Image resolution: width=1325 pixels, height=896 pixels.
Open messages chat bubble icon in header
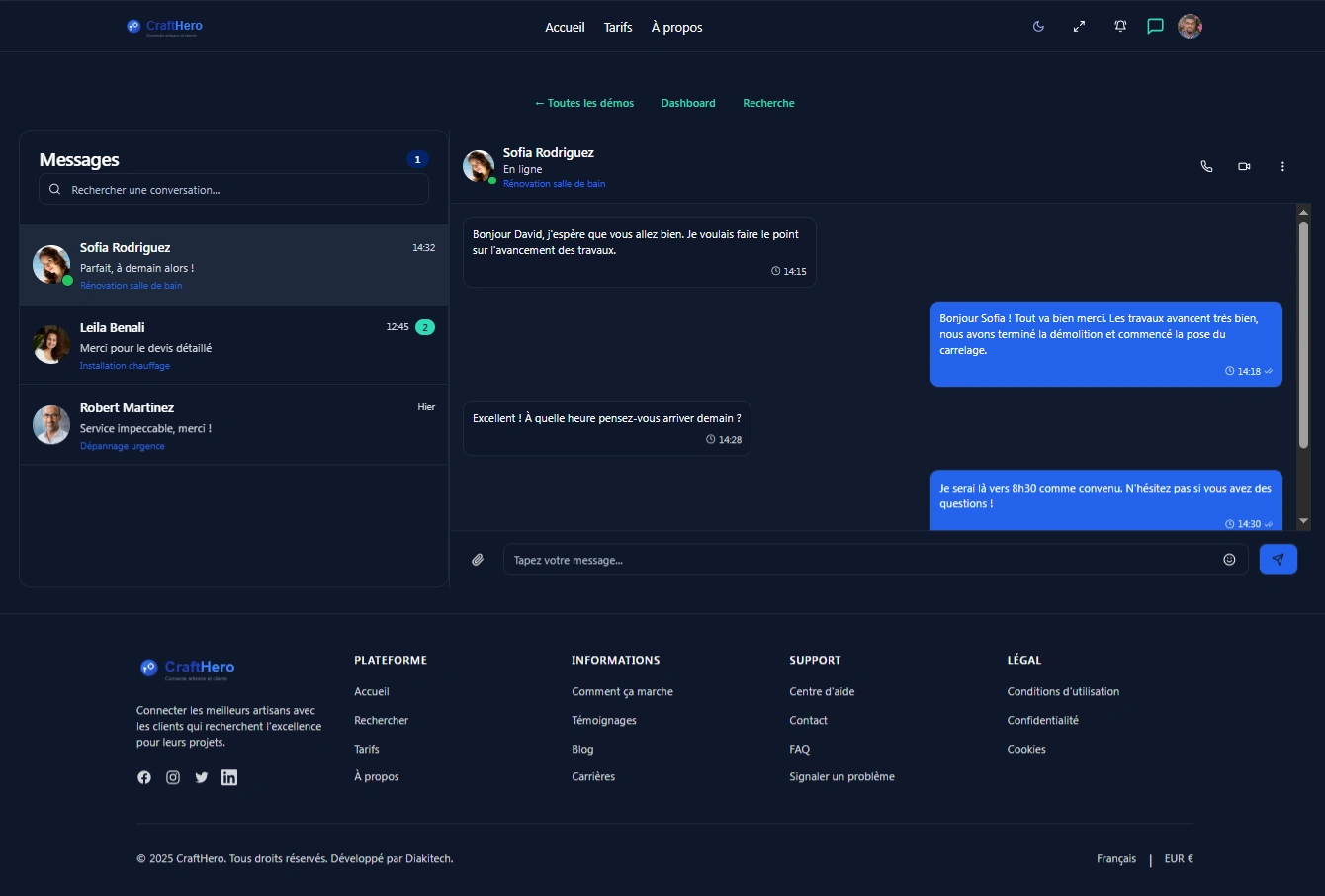(x=1155, y=27)
